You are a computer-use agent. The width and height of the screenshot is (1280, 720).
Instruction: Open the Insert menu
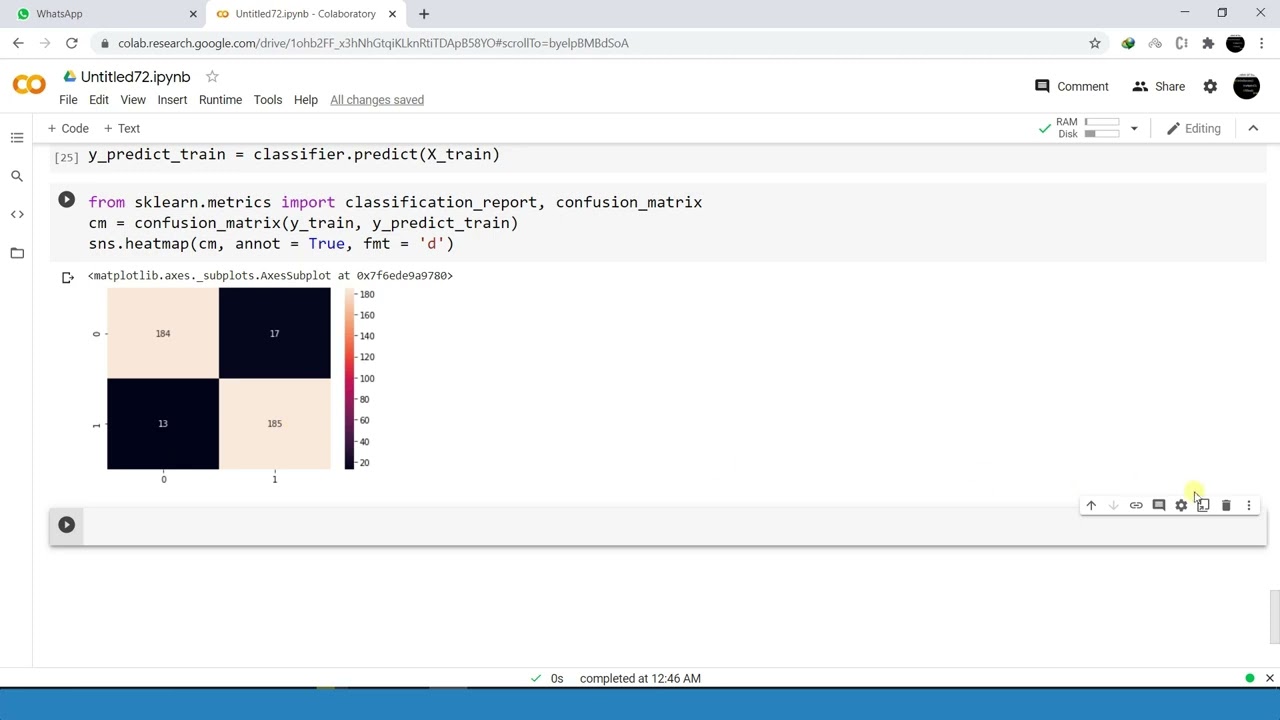(x=172, y=100)
